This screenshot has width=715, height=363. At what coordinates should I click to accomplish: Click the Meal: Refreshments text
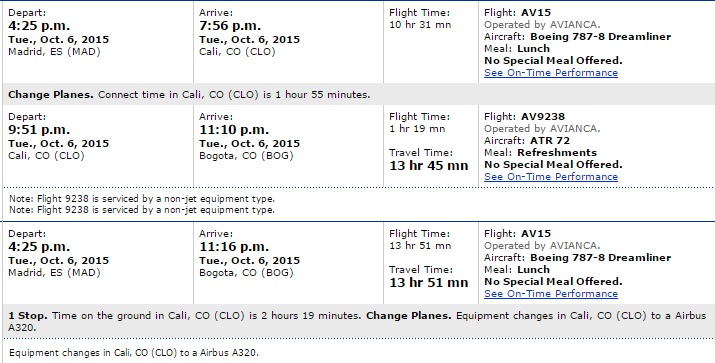[540, 152]
